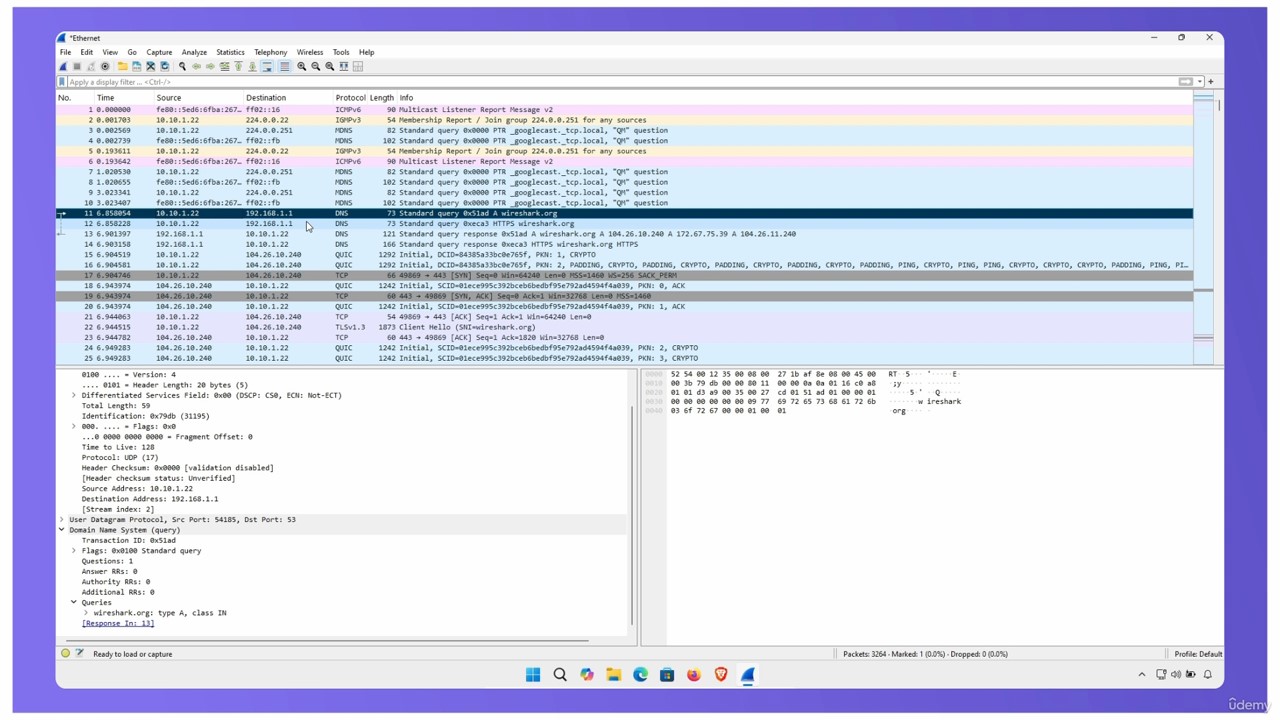Open Firefox from the taskbar
The image size is (1280, 720).
694,675
